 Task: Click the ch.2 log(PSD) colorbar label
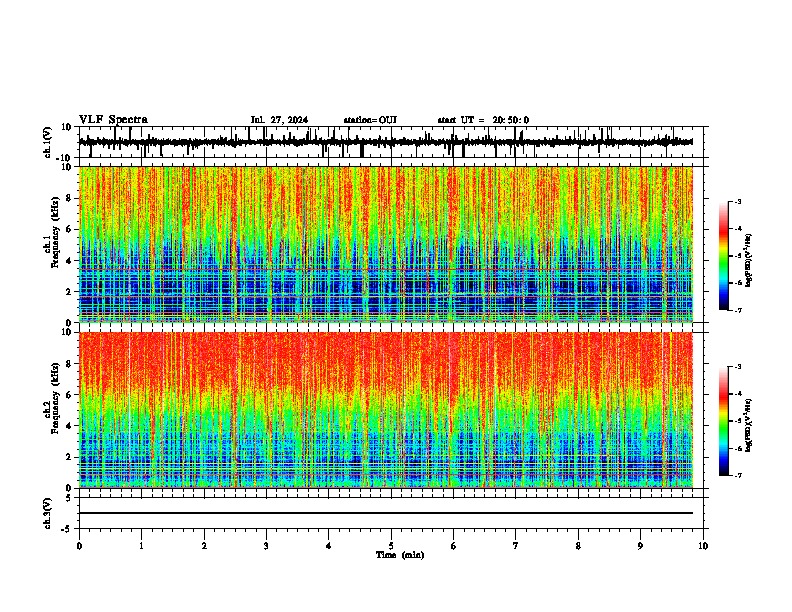(x=748, y=425)
